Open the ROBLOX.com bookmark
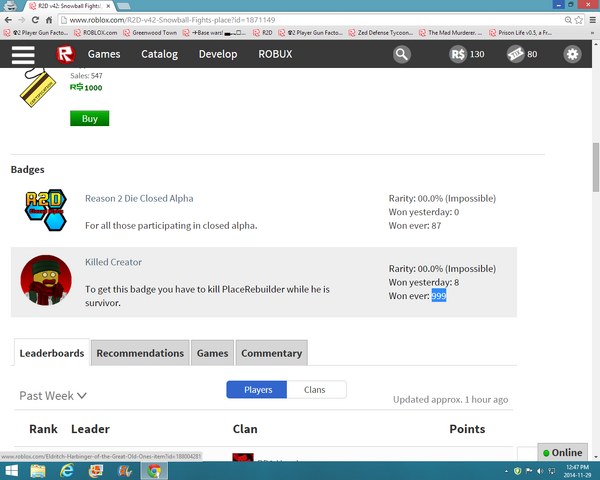Image resolution: width=600 pixels, height=480 pixels. click(96, 33)
